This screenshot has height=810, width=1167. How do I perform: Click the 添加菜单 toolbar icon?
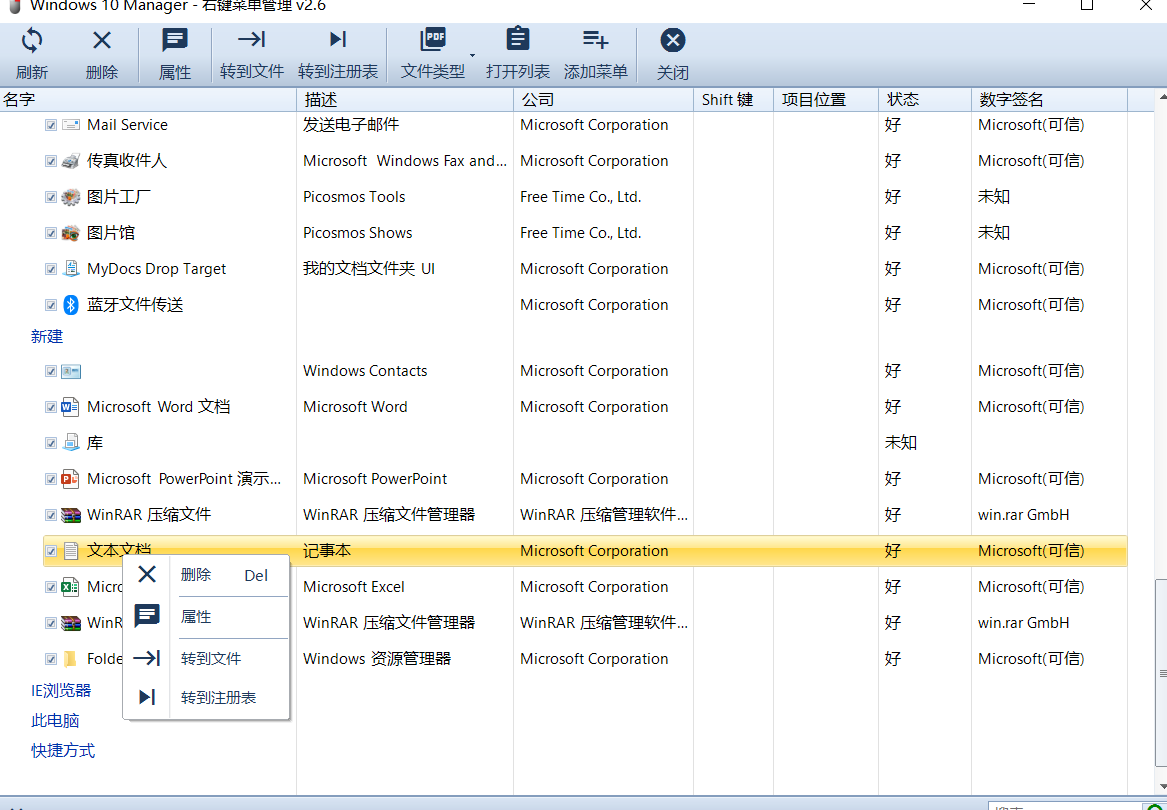[x=595, y=40]
